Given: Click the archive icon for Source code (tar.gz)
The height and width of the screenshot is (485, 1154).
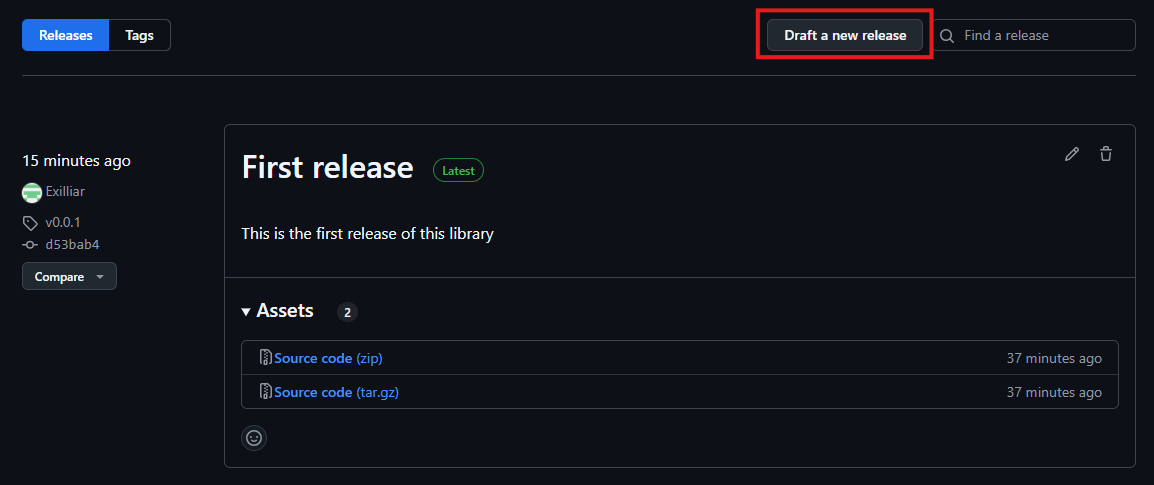Looking at the screenshot, I should tap(266, 392).
